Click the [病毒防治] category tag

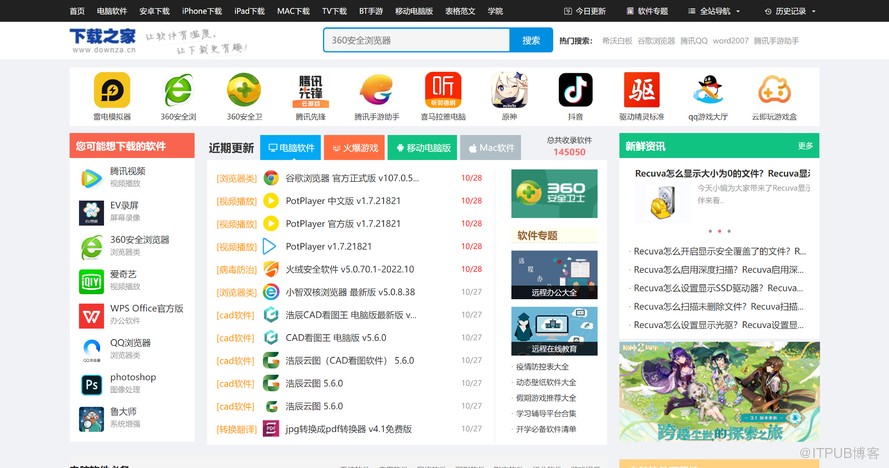click(236, 269)
